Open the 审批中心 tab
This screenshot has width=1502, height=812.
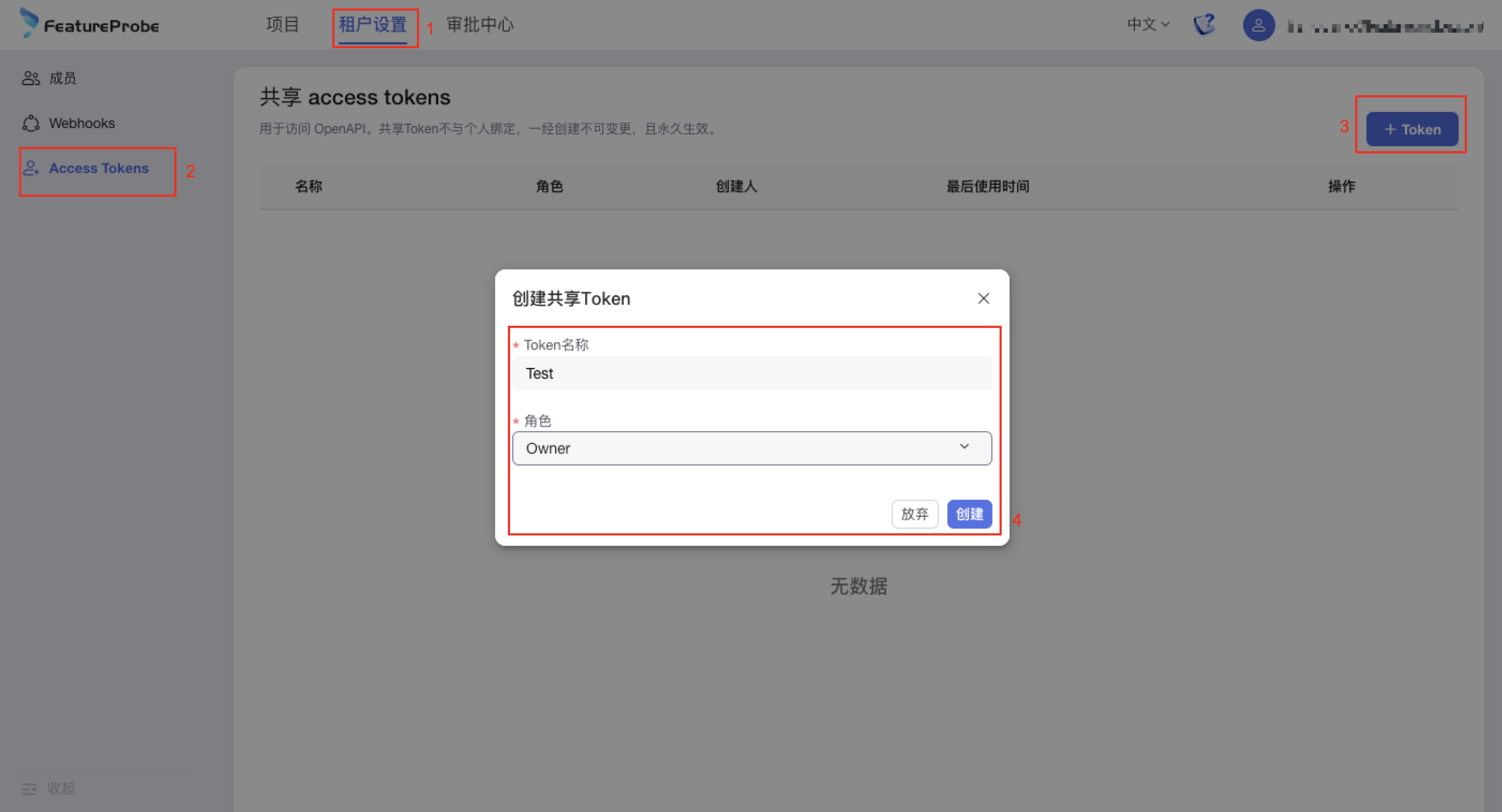[x=479, y=25]
